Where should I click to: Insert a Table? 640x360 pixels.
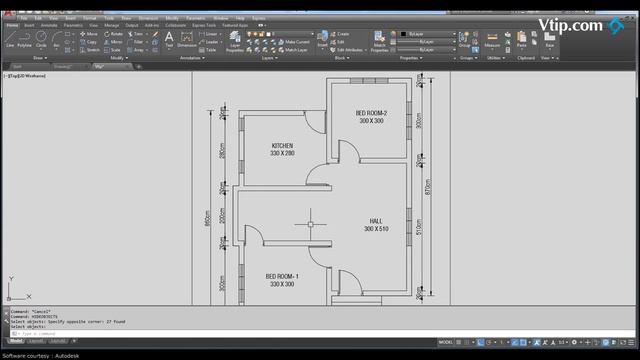[207, 50]
